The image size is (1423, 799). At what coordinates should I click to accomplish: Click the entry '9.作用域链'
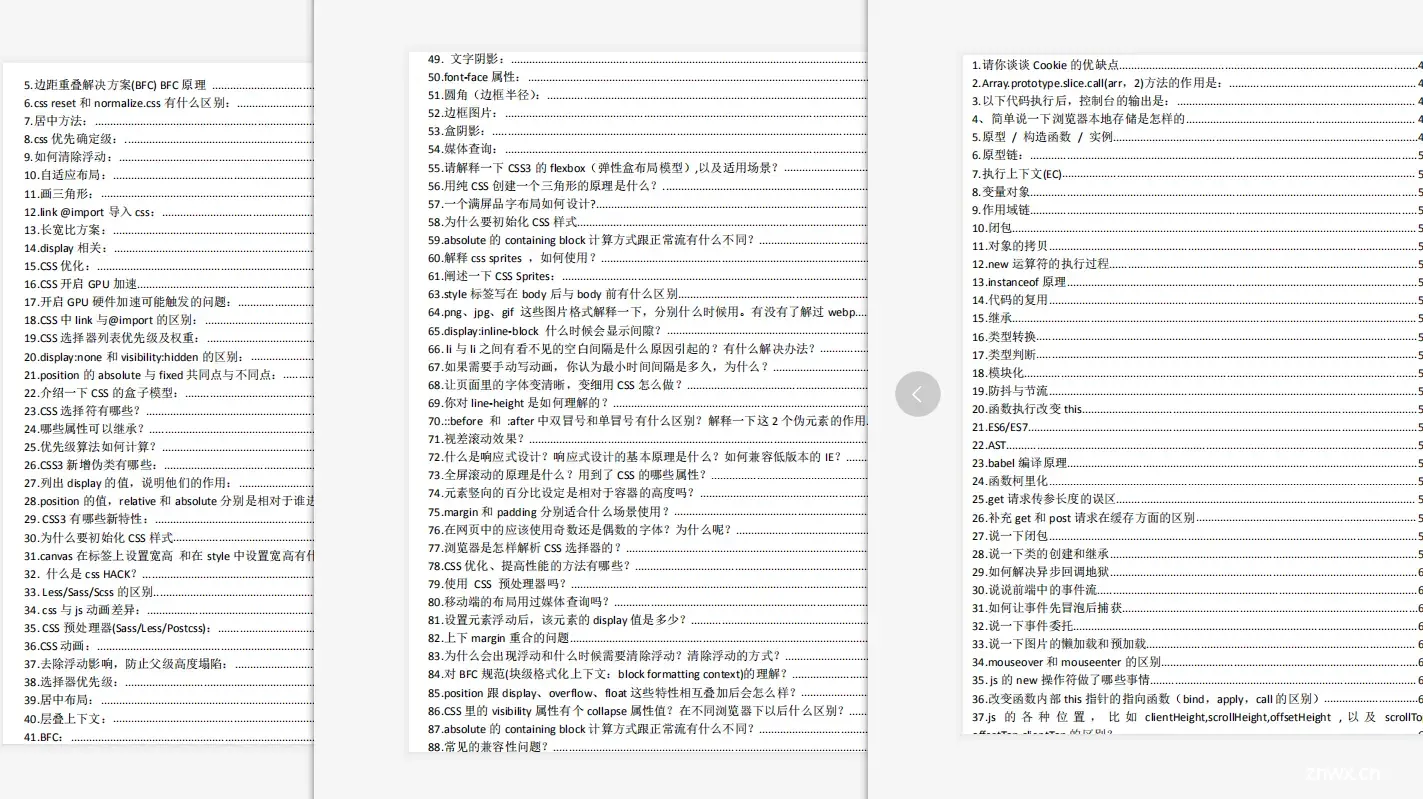click(1197, 210)
